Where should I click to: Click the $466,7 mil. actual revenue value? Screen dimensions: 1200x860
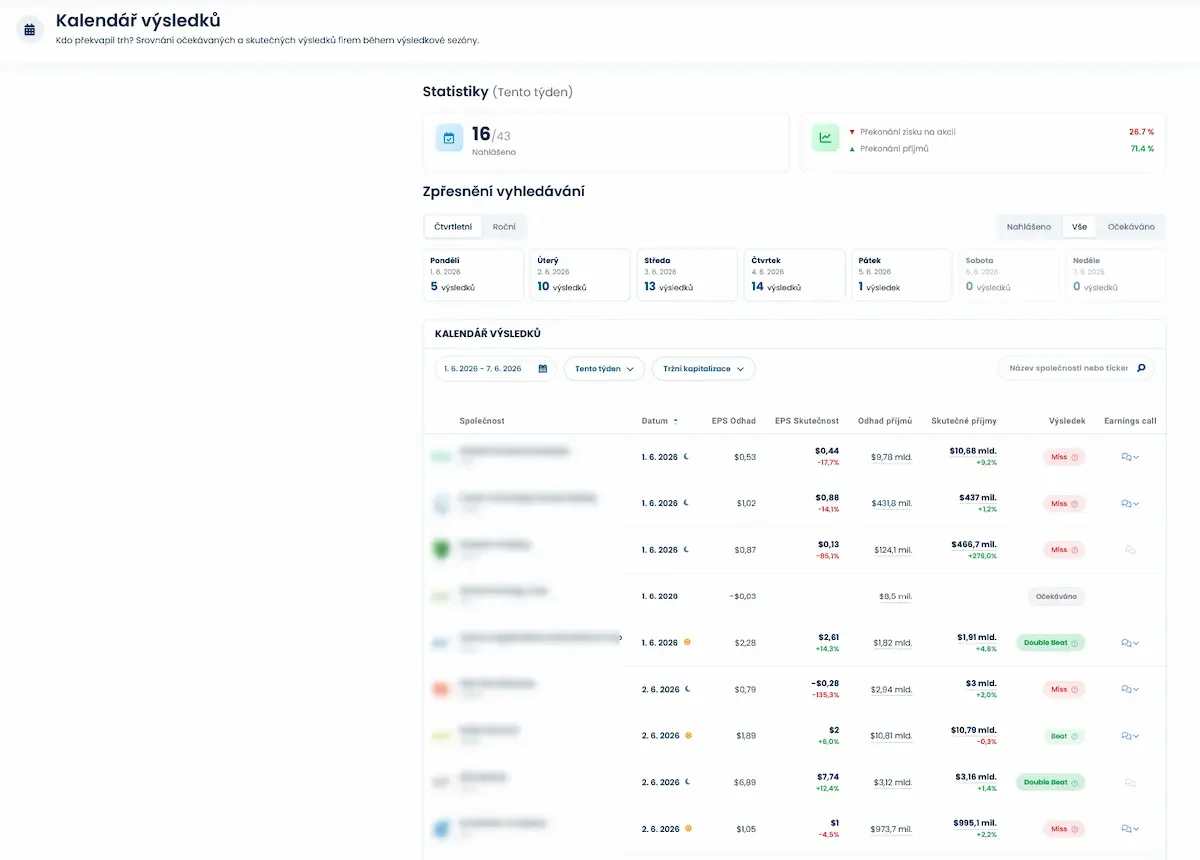974,544
